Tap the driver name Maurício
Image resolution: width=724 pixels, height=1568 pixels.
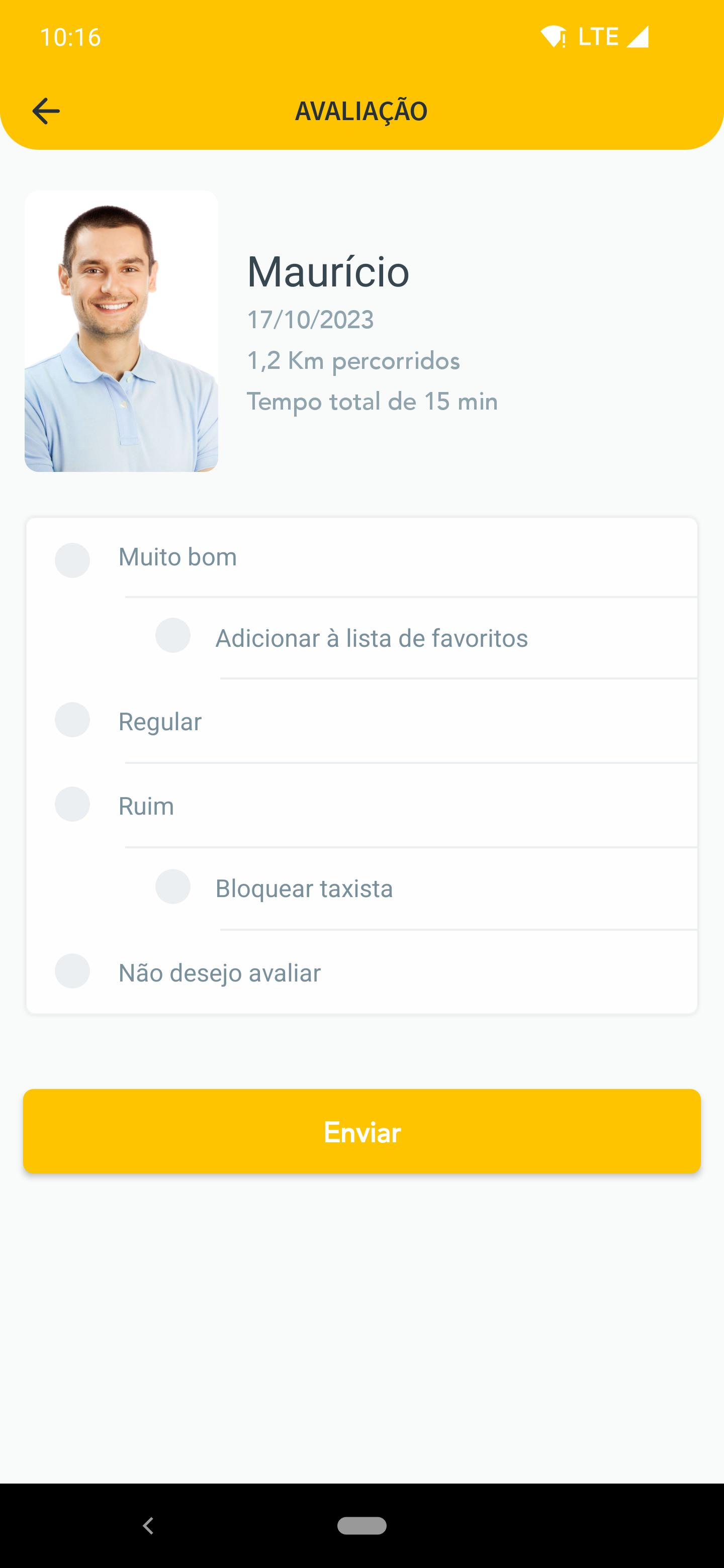328,271
